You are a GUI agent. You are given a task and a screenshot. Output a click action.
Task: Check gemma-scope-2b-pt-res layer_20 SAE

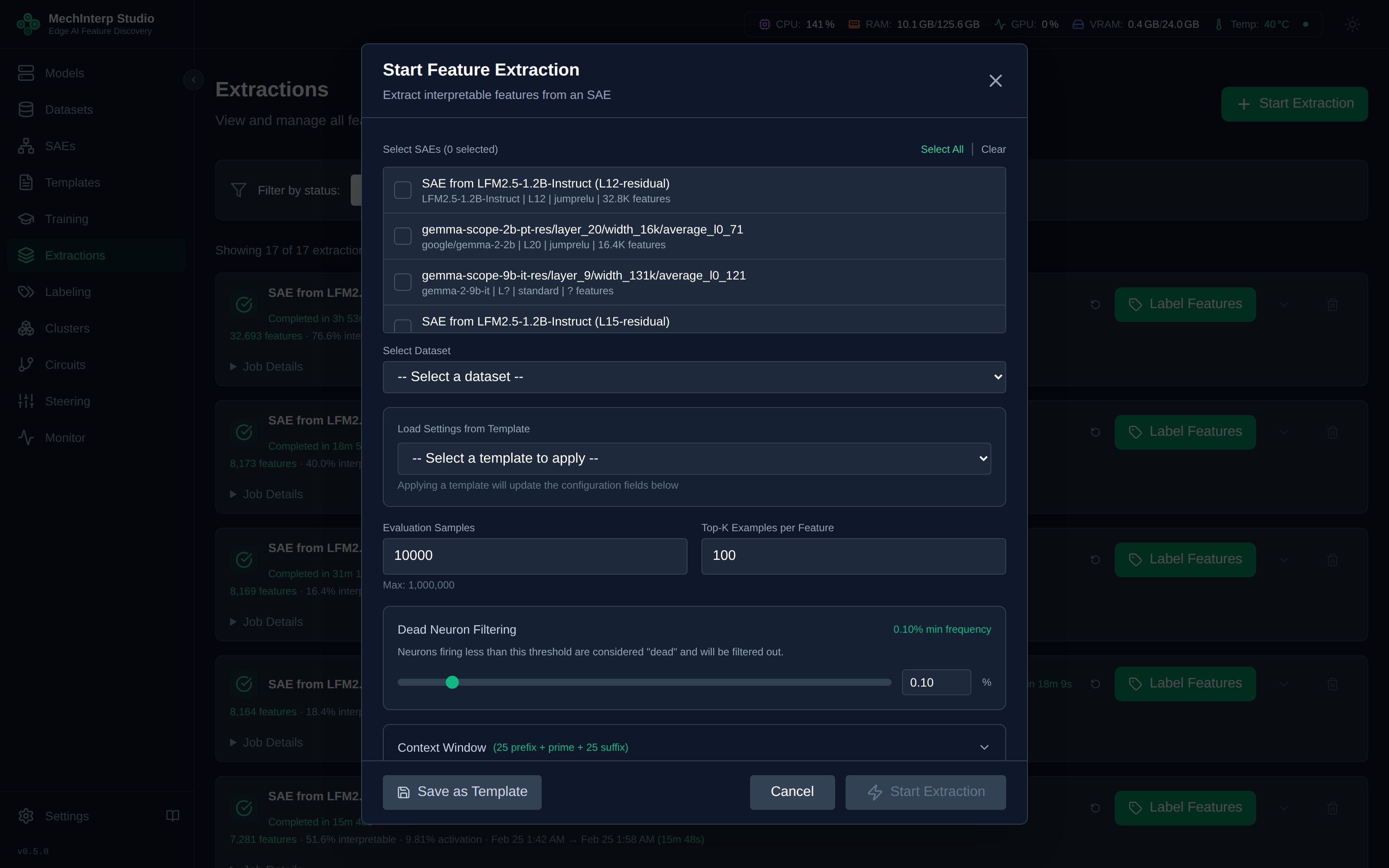click(403, 236)
